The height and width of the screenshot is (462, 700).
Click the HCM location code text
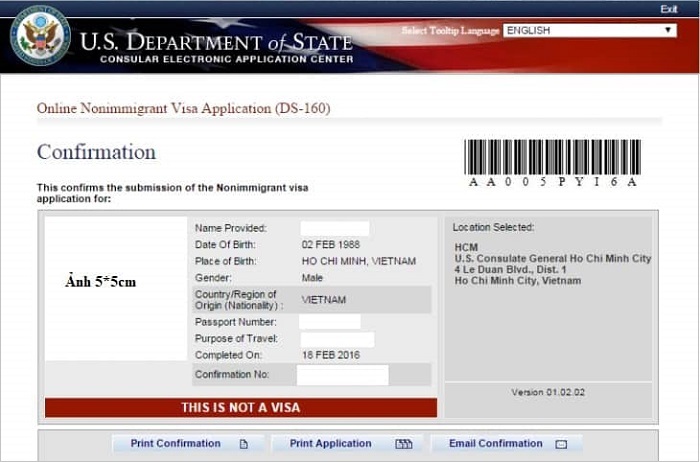[466, 247]
